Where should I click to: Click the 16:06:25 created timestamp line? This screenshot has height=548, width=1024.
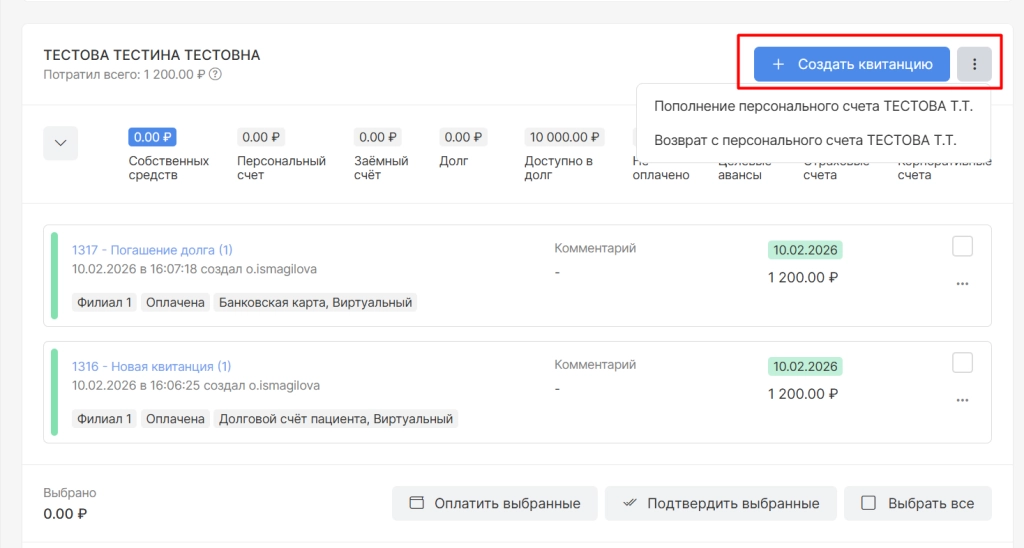[x=196, y=385]
